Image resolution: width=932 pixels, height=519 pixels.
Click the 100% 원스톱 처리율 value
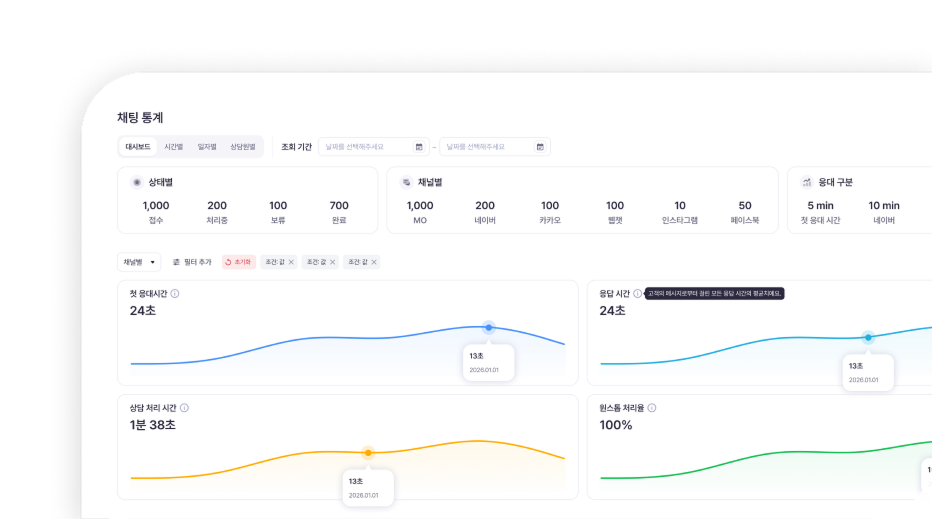616,425
